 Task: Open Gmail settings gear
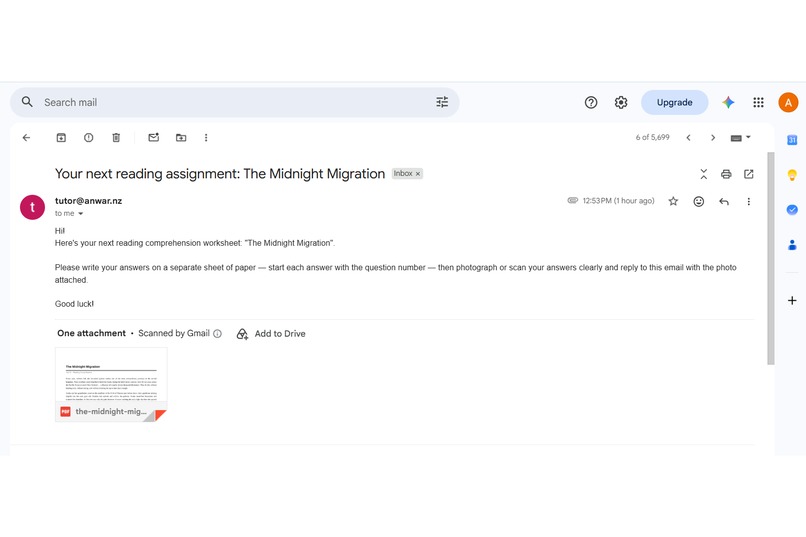(621, 102)
